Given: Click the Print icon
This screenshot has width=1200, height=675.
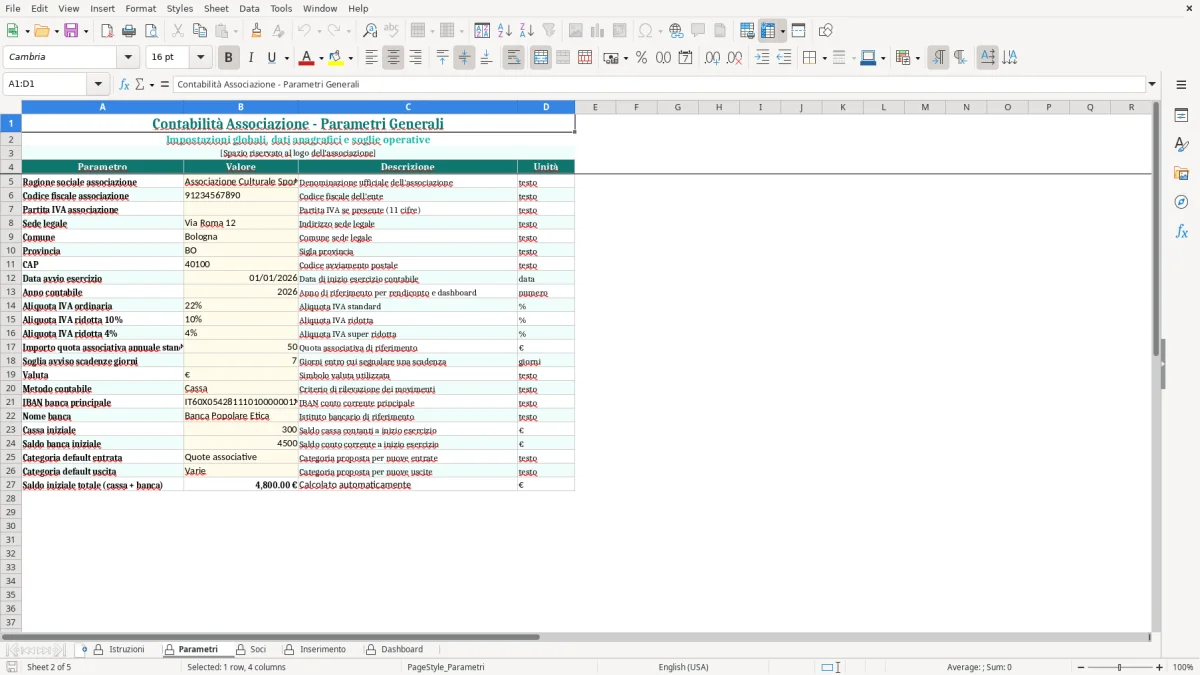Looking at the screenshot, I should [129, 31].
